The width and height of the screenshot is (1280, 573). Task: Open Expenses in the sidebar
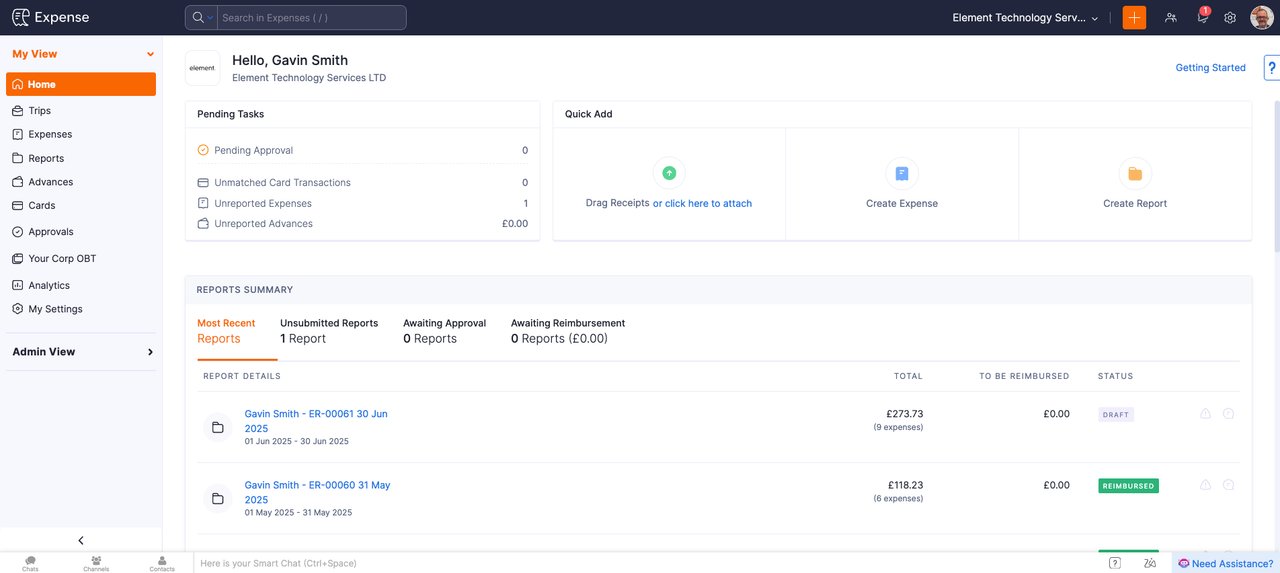pyautogui.click(x=50, y=134)
